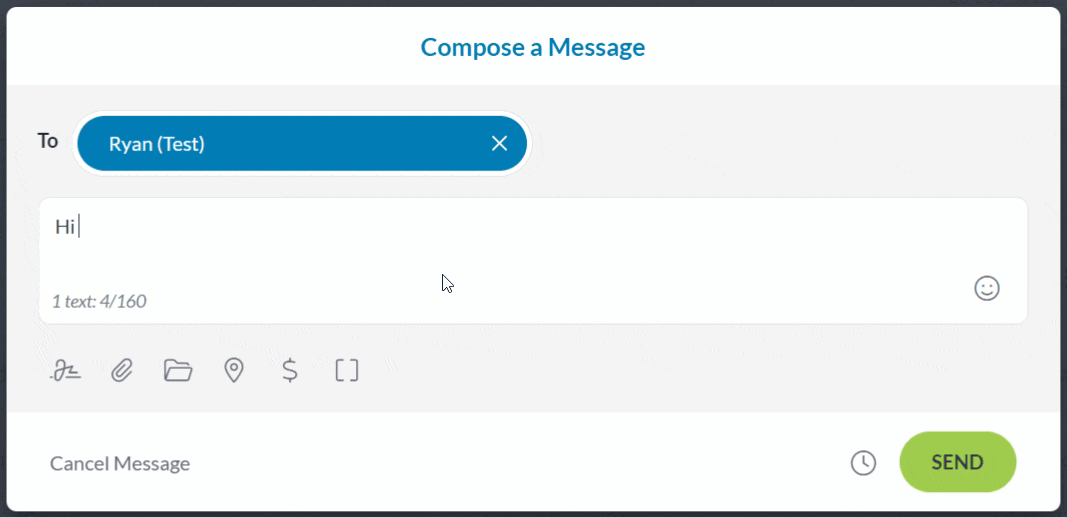
Task: Open the folder icon below the message
Action: coord(178,371)
